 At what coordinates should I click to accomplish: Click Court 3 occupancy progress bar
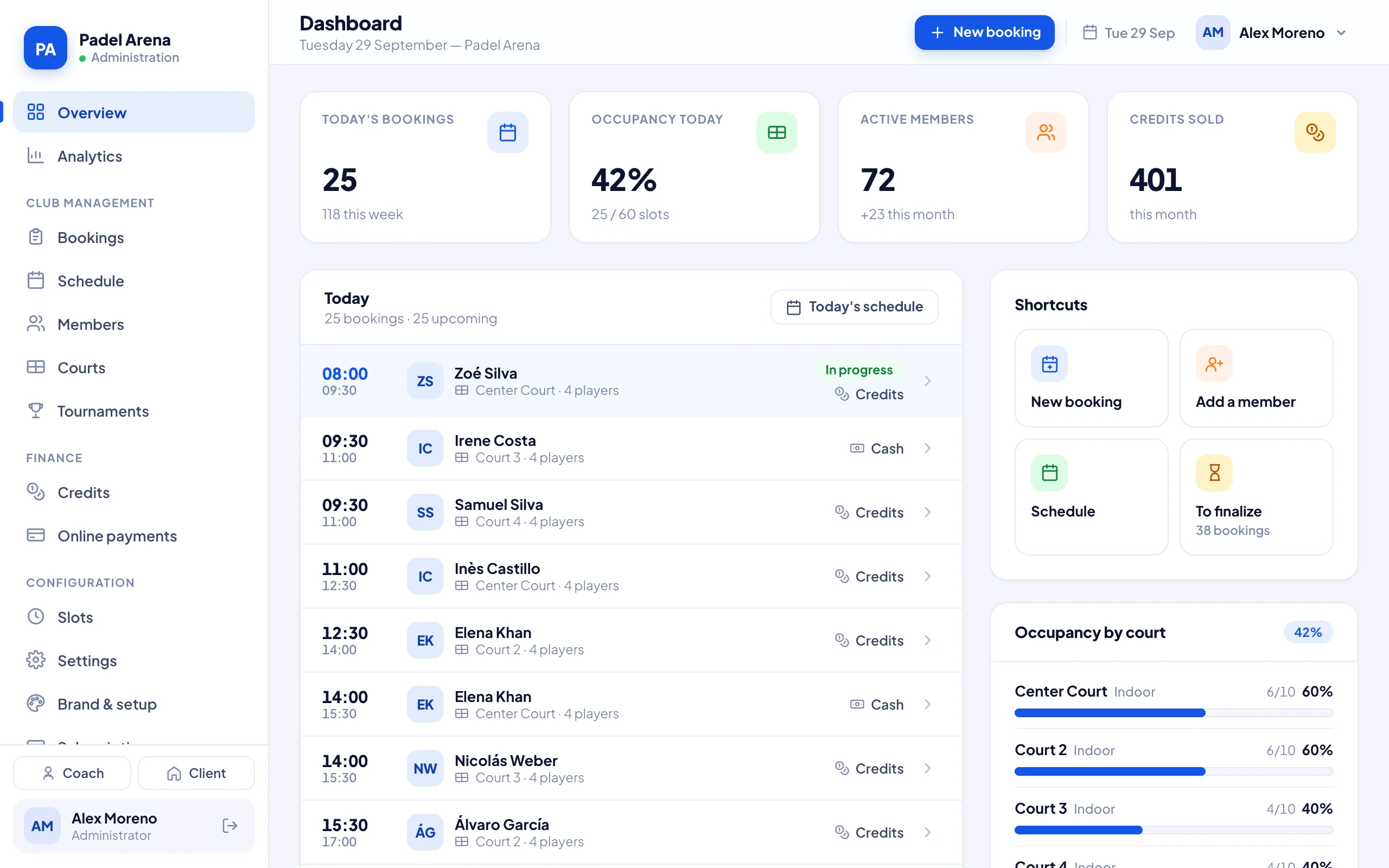click(1173, 830)
